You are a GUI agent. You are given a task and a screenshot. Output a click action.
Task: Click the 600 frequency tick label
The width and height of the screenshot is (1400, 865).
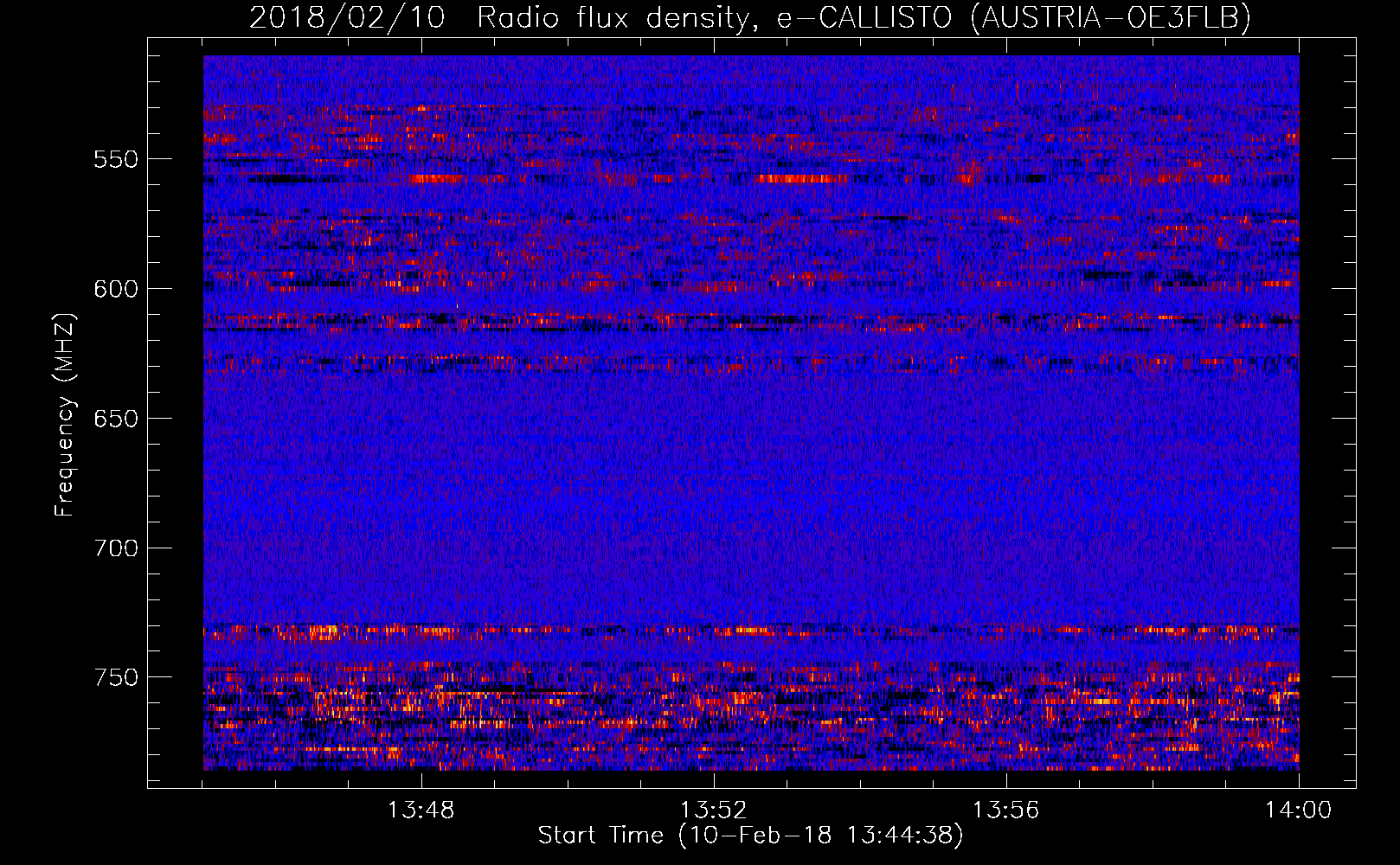(x=116, y=289)
